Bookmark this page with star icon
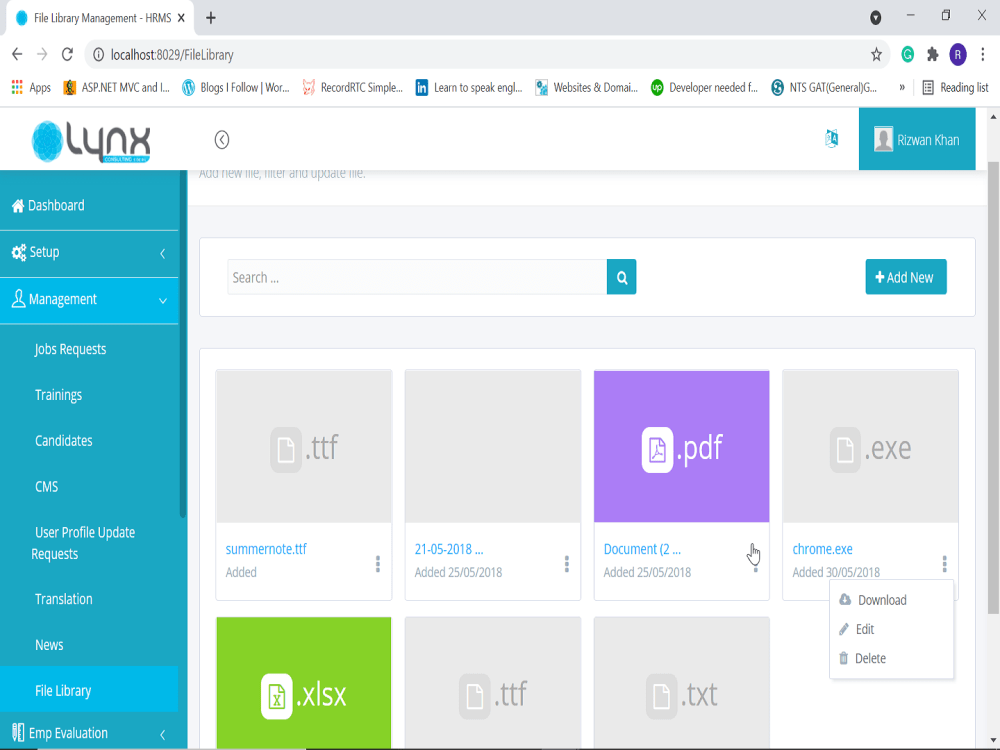 tap(876, 55)
